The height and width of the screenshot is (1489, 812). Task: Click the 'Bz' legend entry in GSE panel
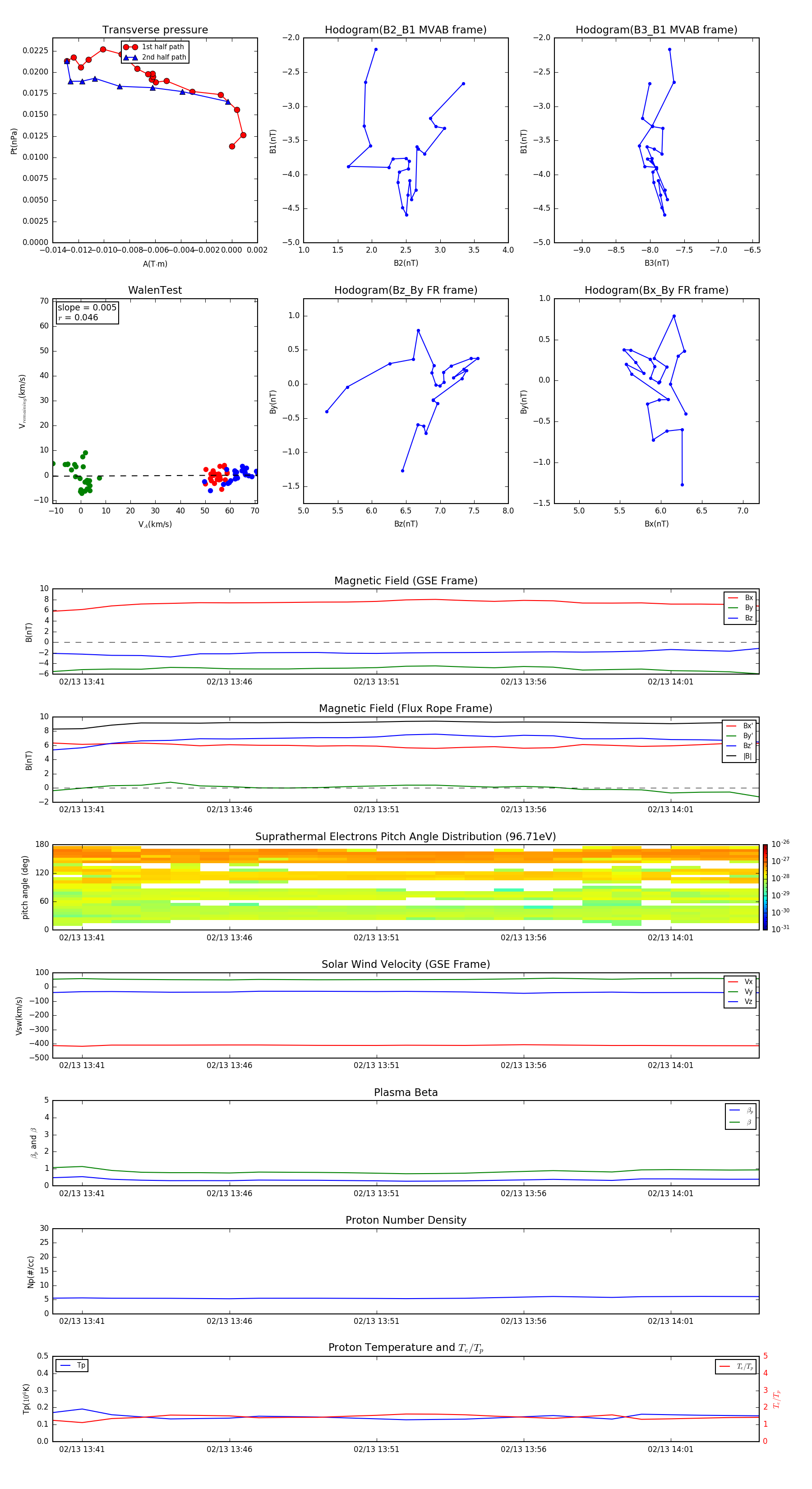pyautogui.click(x=740, y=618)
